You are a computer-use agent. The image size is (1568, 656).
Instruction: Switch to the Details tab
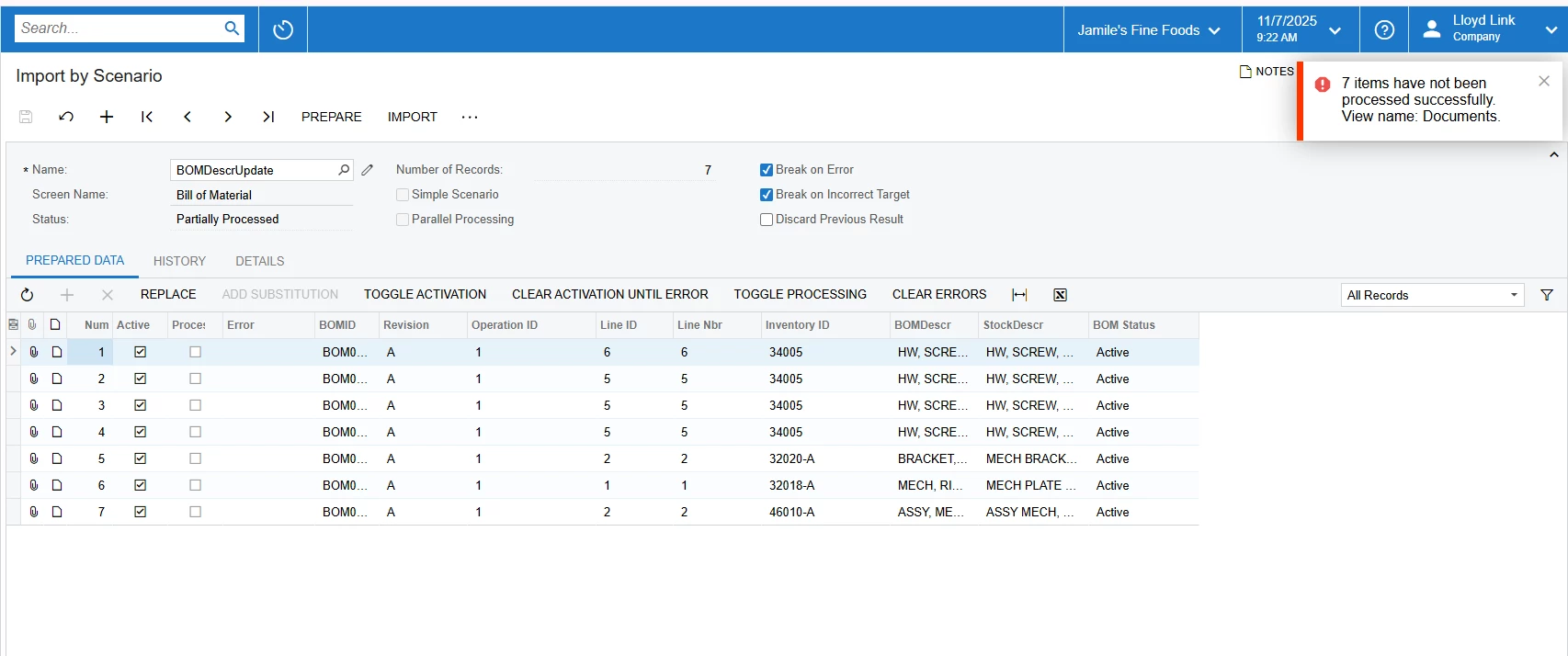click(260, 261)
